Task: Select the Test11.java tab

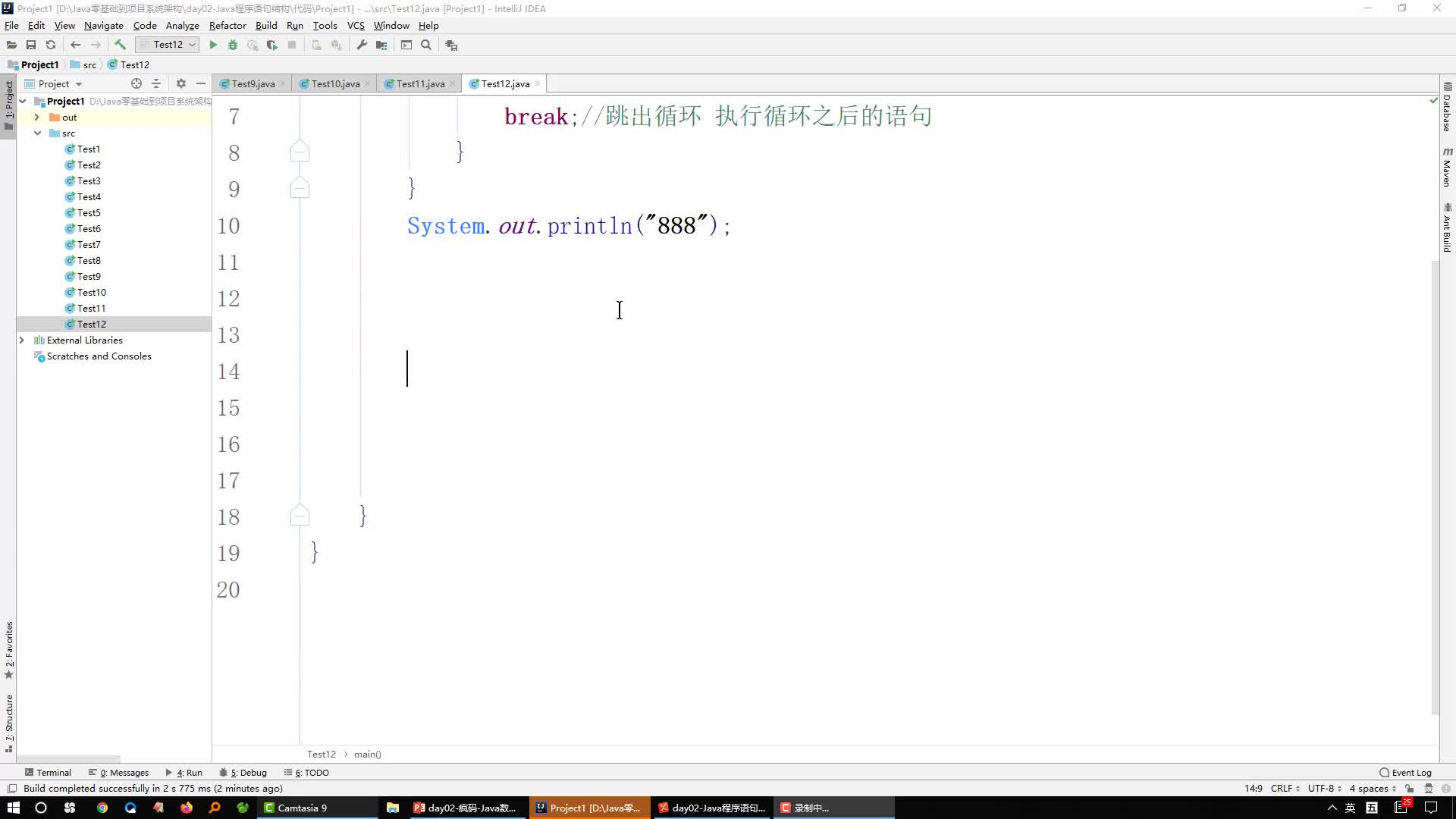Action: [x=420, y=83]
